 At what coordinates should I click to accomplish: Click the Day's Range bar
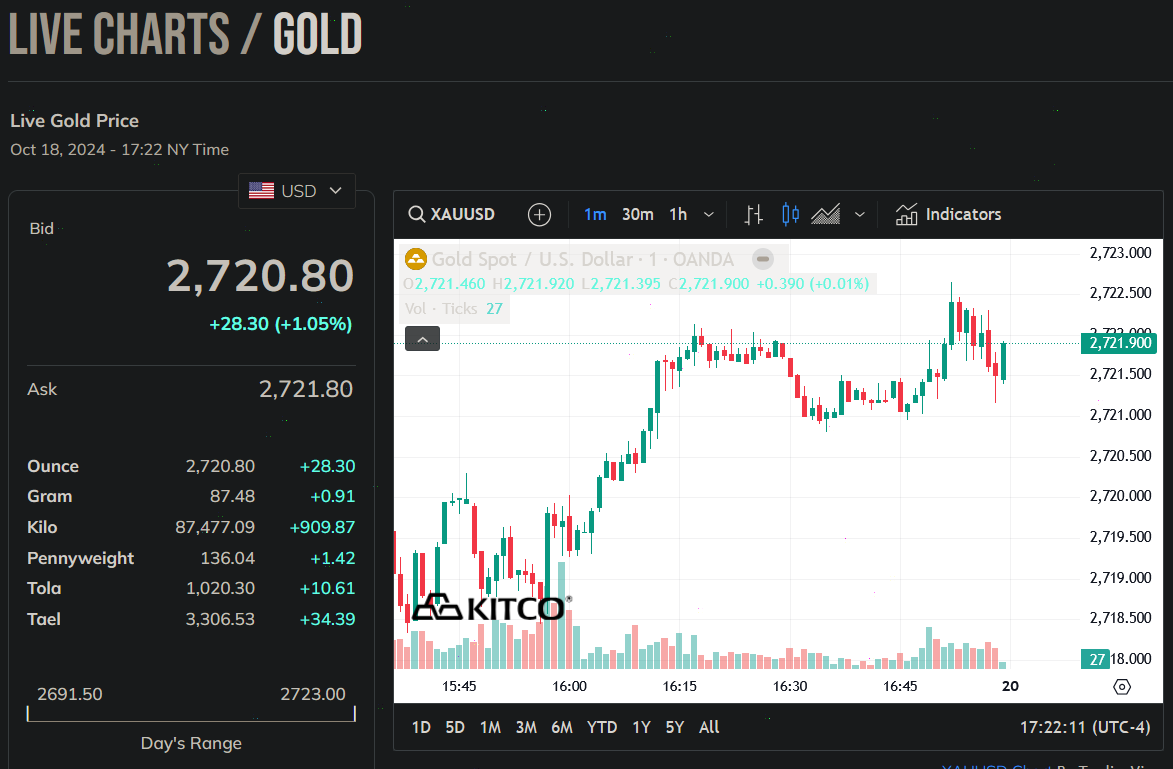(x=191, y=714)
